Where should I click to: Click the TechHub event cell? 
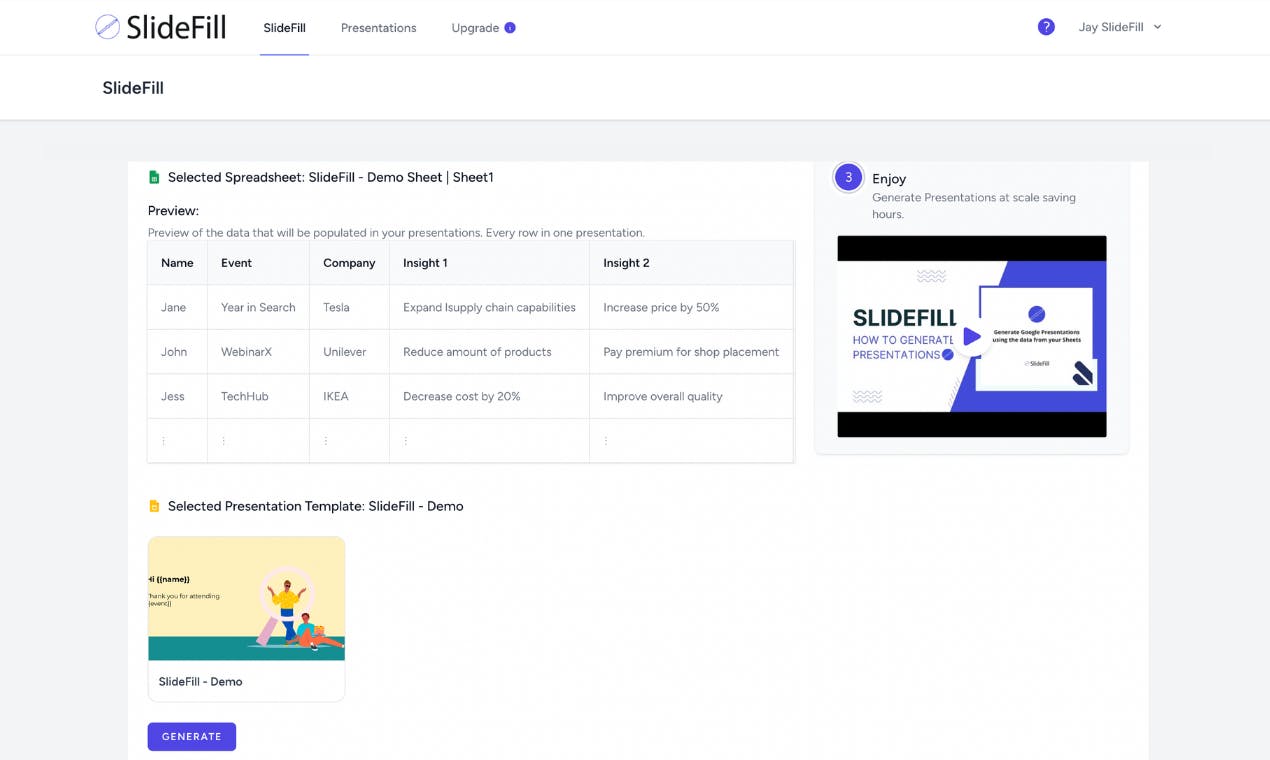tap(258, 396)
